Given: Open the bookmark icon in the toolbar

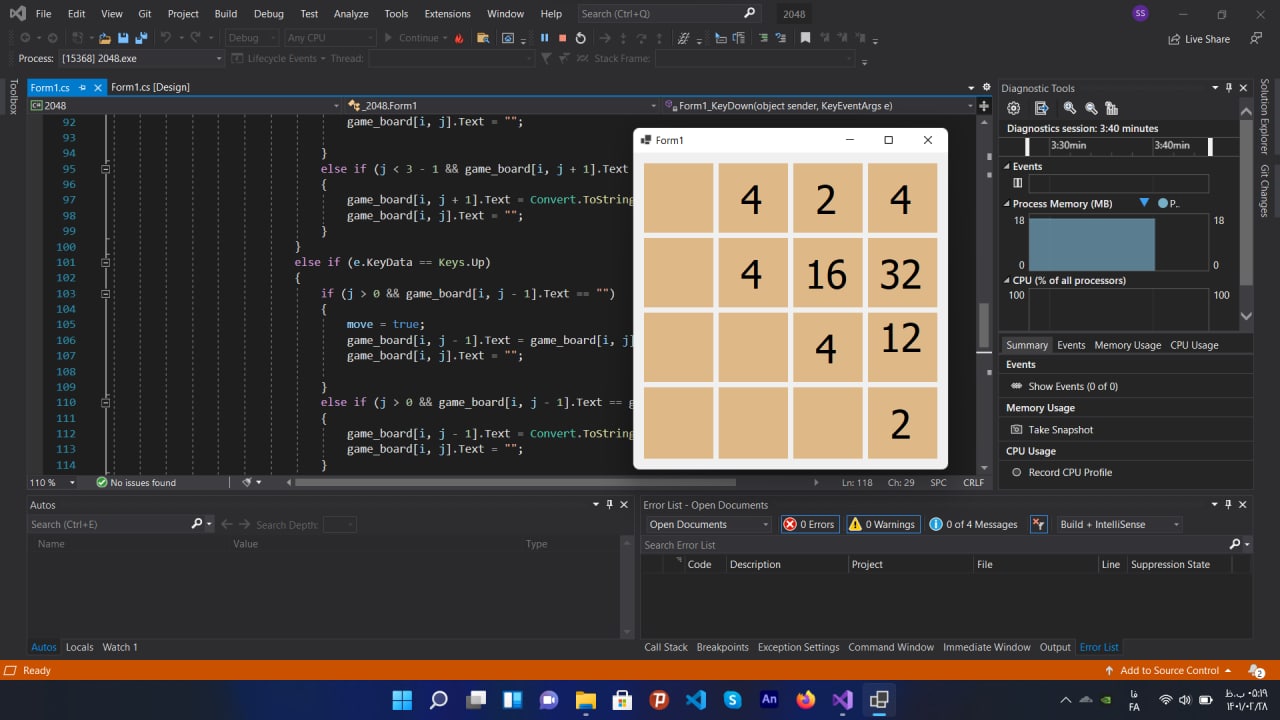Looking at the screenshot, I should pos(805,38).
